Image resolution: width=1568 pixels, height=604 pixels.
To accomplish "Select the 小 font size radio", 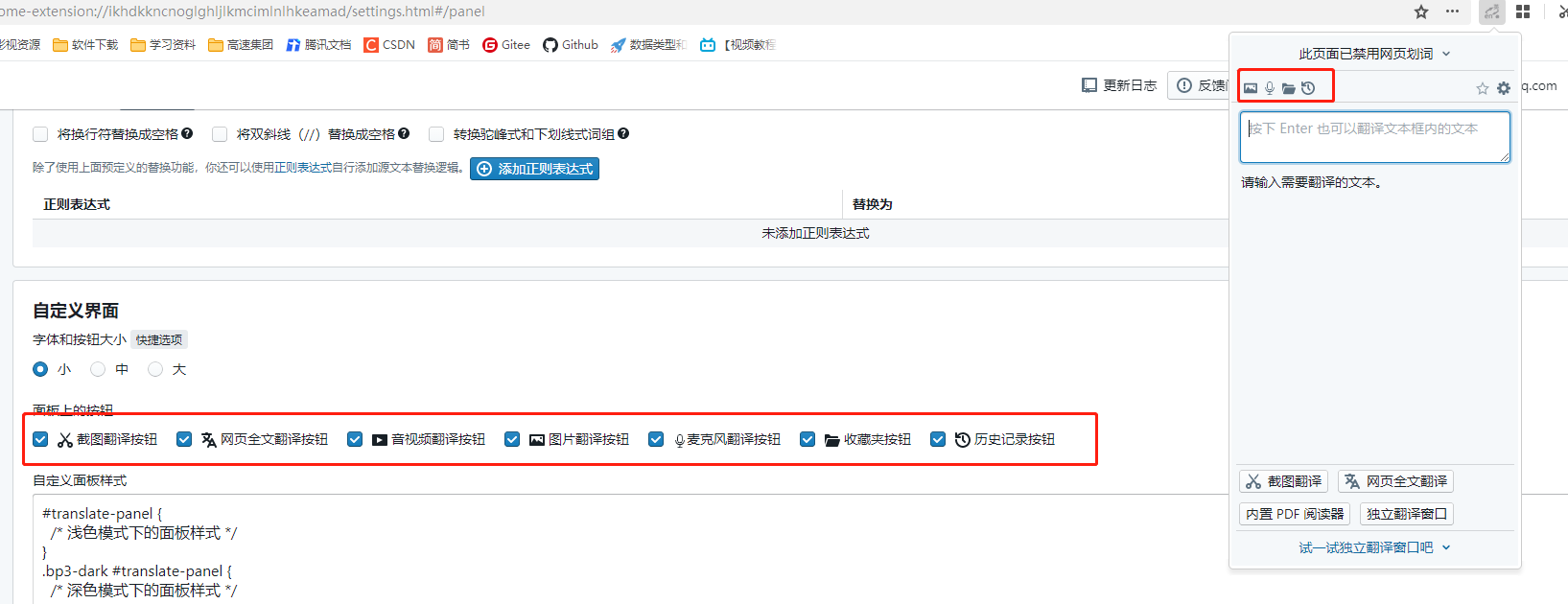I will [x=40, y=369].
